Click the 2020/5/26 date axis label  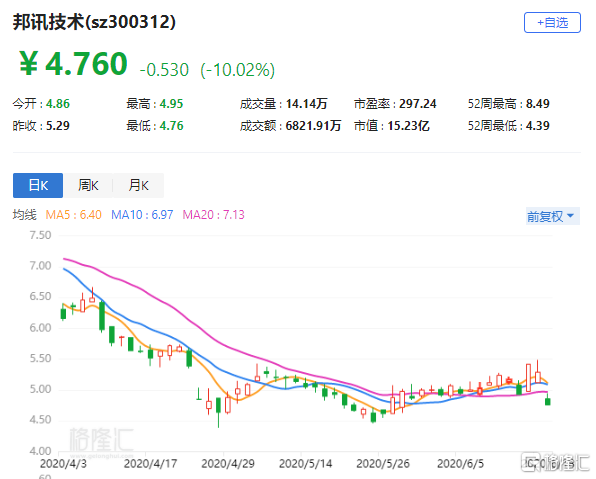tap(383, 464)
